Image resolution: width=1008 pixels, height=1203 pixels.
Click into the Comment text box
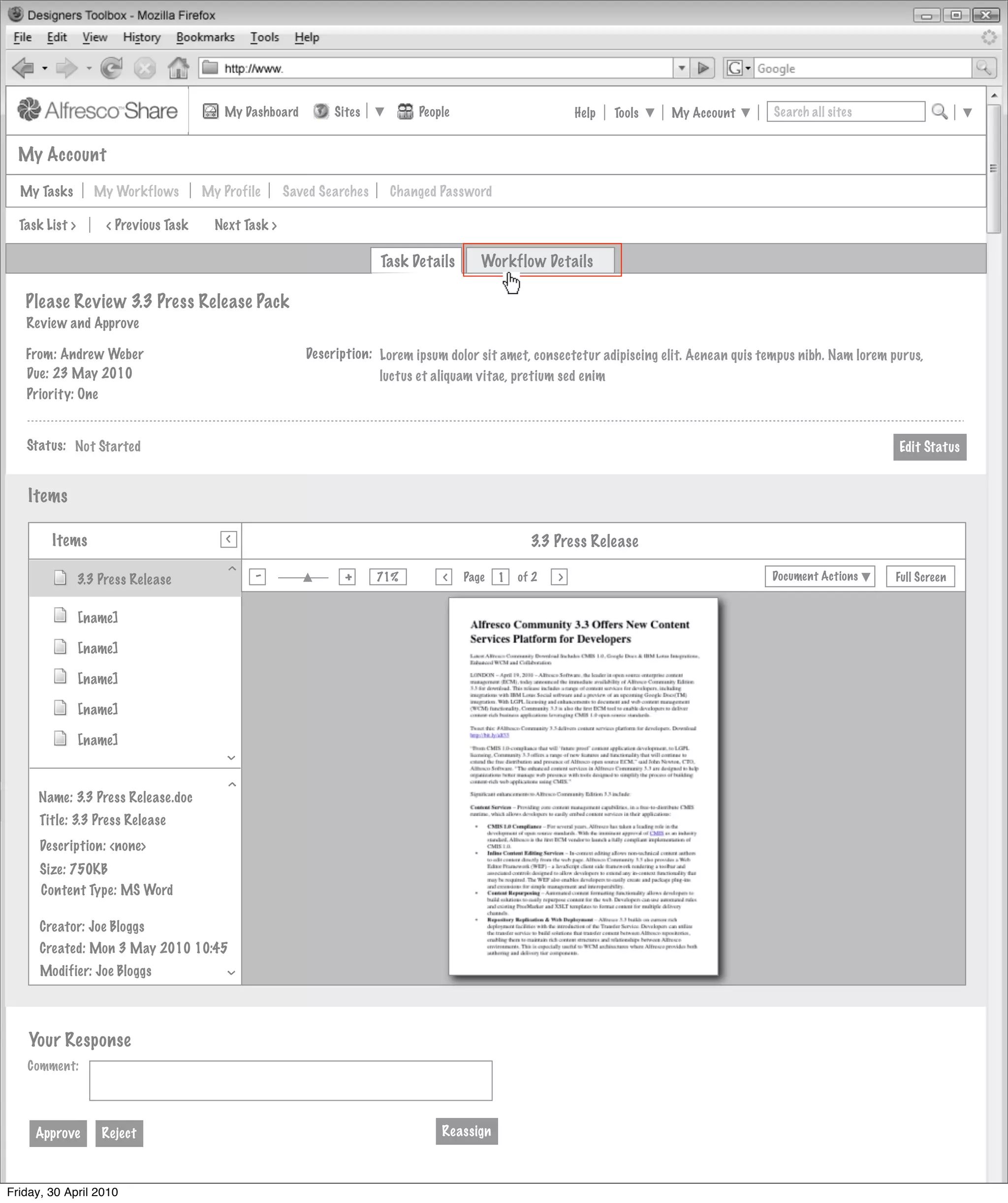(290, 1080)
